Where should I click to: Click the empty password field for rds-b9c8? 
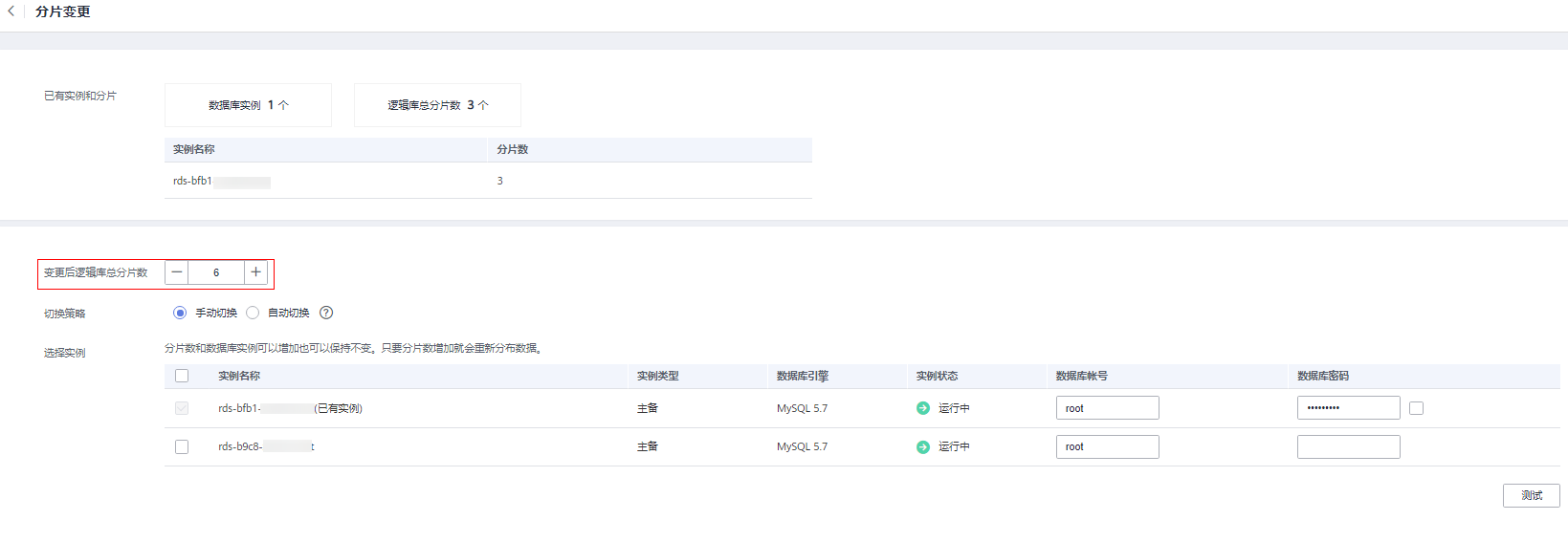[1348, 446]
